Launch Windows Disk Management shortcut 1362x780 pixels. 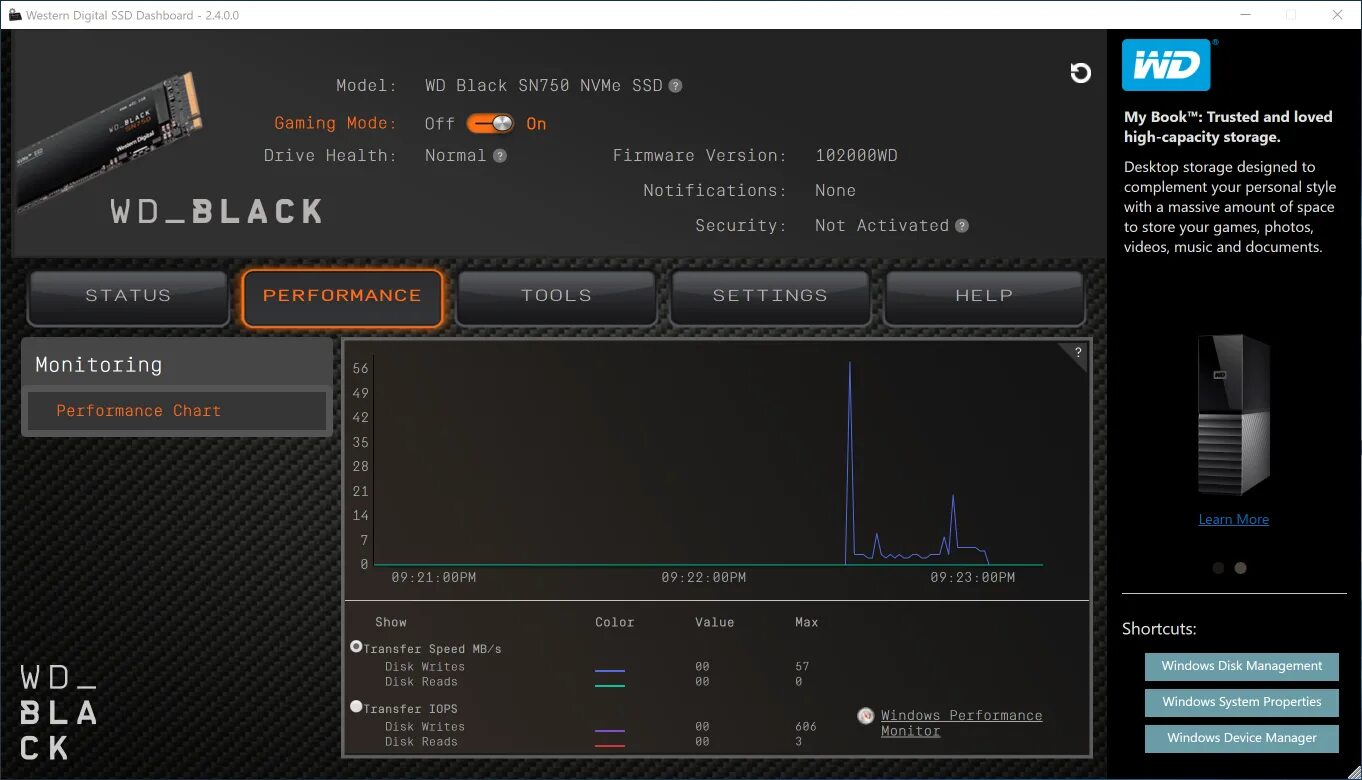tap(1241, 666)
